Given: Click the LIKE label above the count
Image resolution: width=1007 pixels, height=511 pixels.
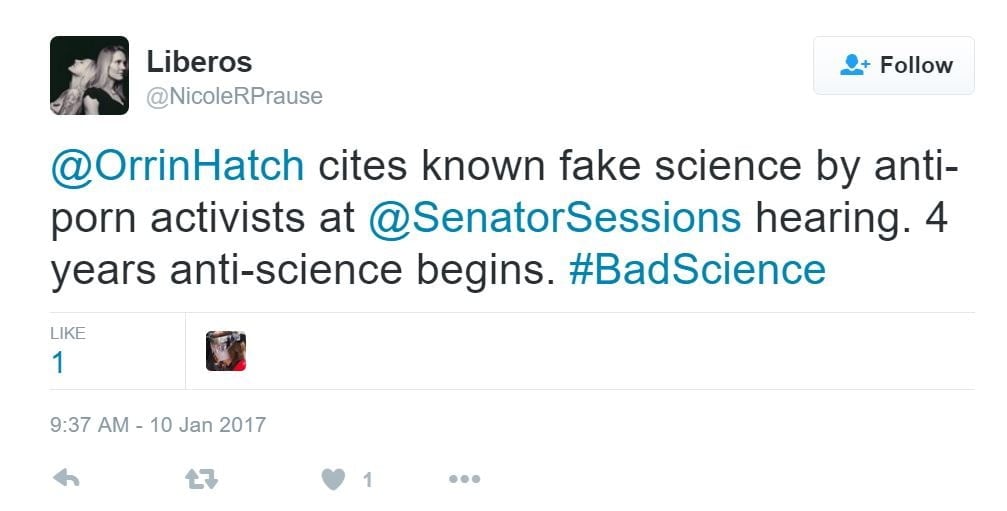Looking at the screenshot, I should pyautogui.click(x=68, y=333).
